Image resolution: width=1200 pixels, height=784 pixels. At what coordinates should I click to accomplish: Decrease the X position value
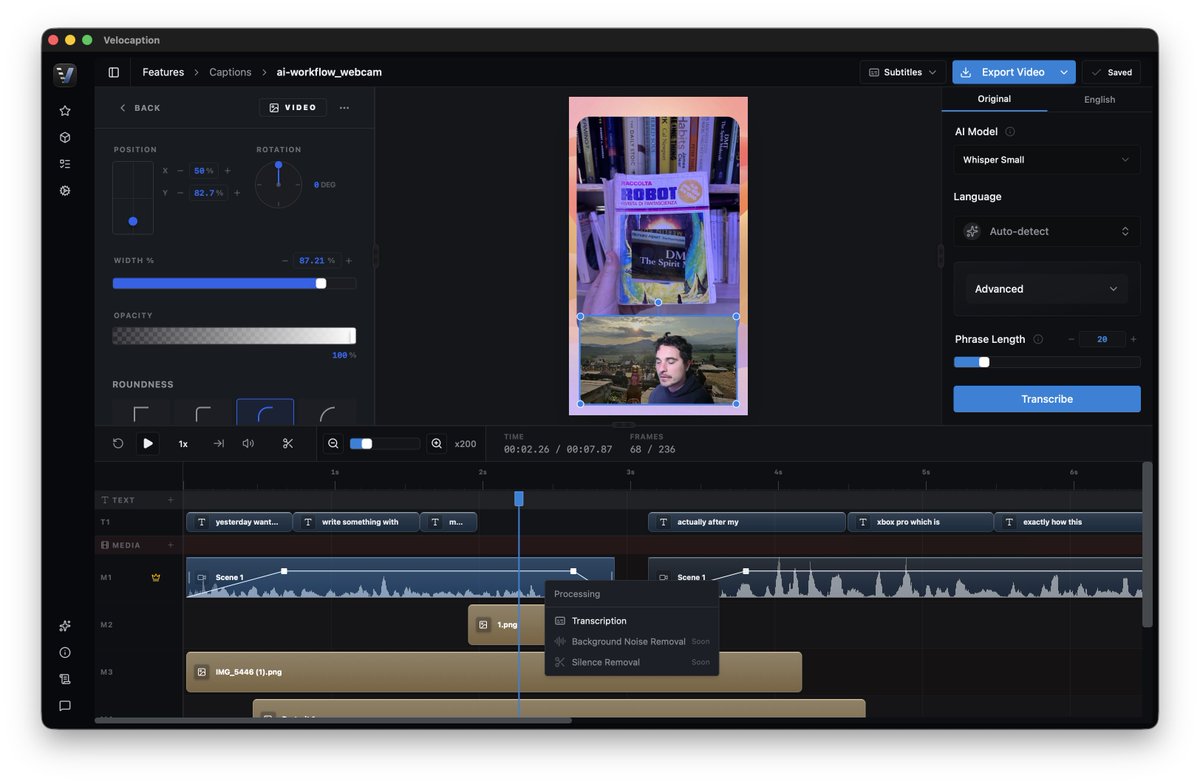[180, 171]
